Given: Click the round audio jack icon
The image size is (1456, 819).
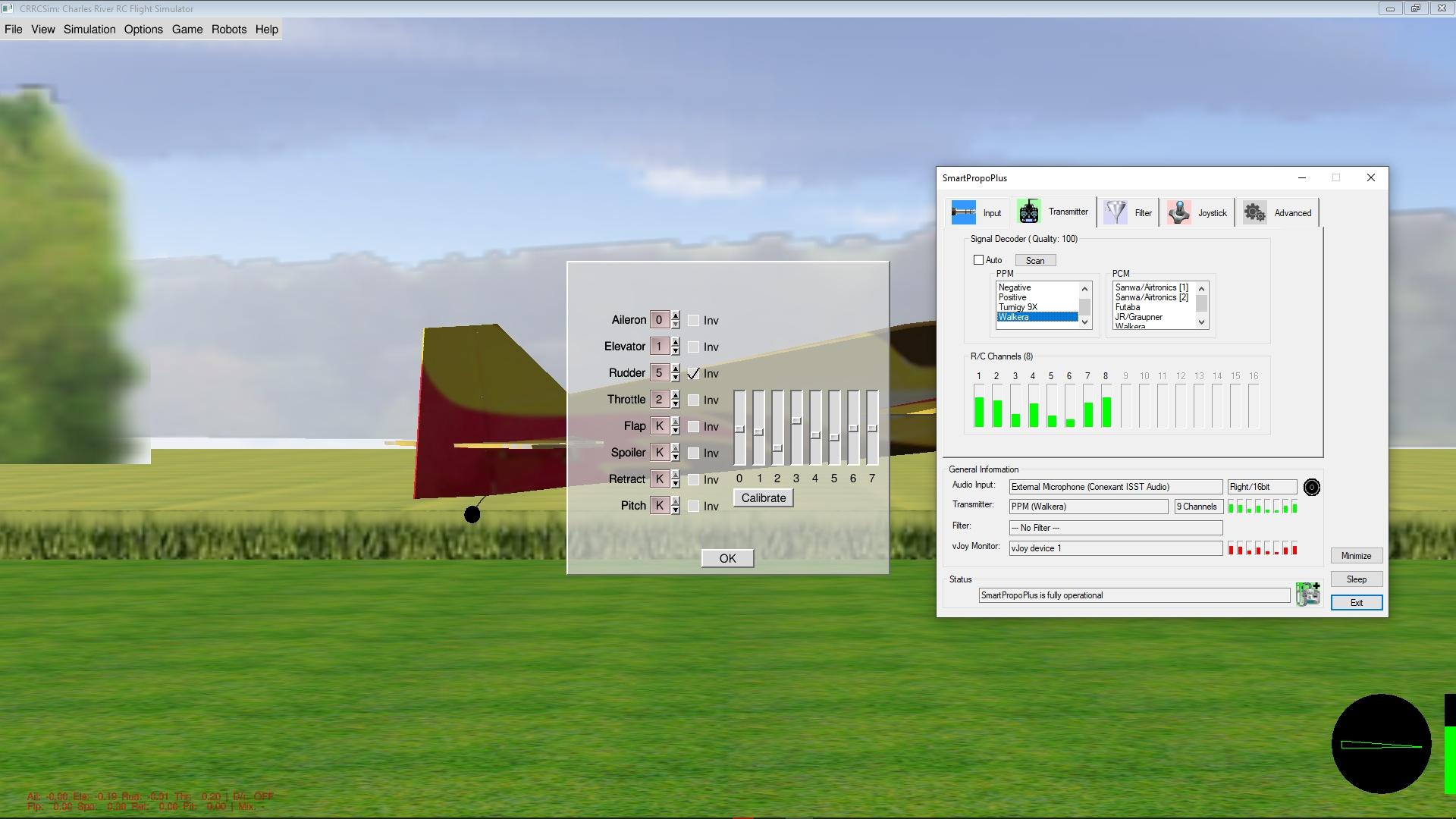Looking at the screenshot, I should (1311, 488).
